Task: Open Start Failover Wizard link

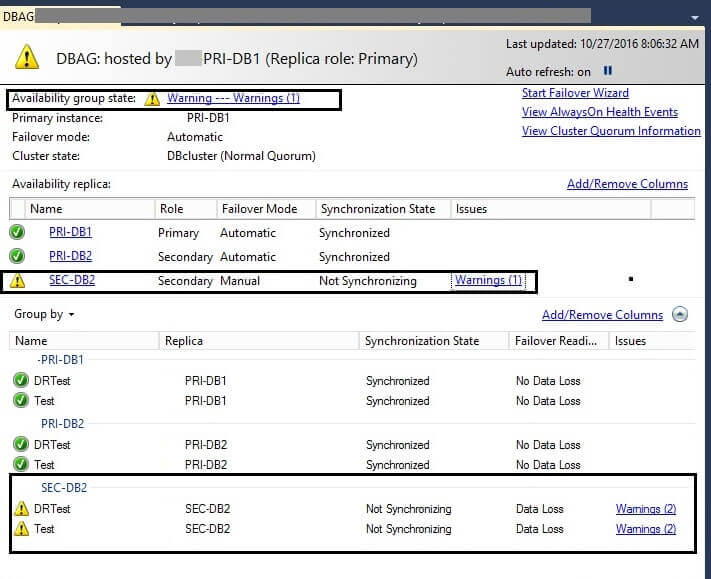Action: click(x=575, y=93)
